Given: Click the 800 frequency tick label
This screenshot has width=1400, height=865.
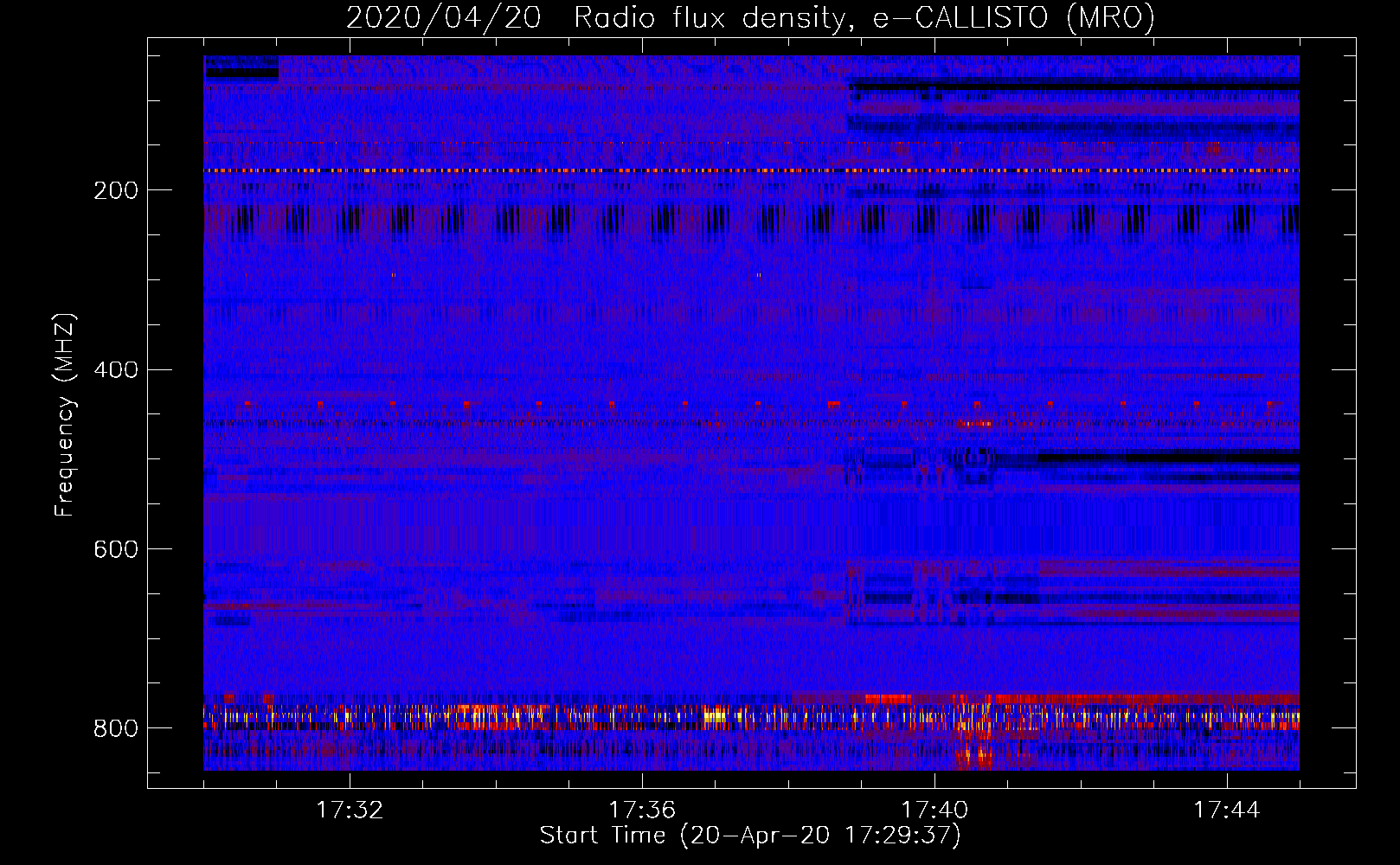Looking at the screenshot, I should pyautogui.click(x=116, y=729).
